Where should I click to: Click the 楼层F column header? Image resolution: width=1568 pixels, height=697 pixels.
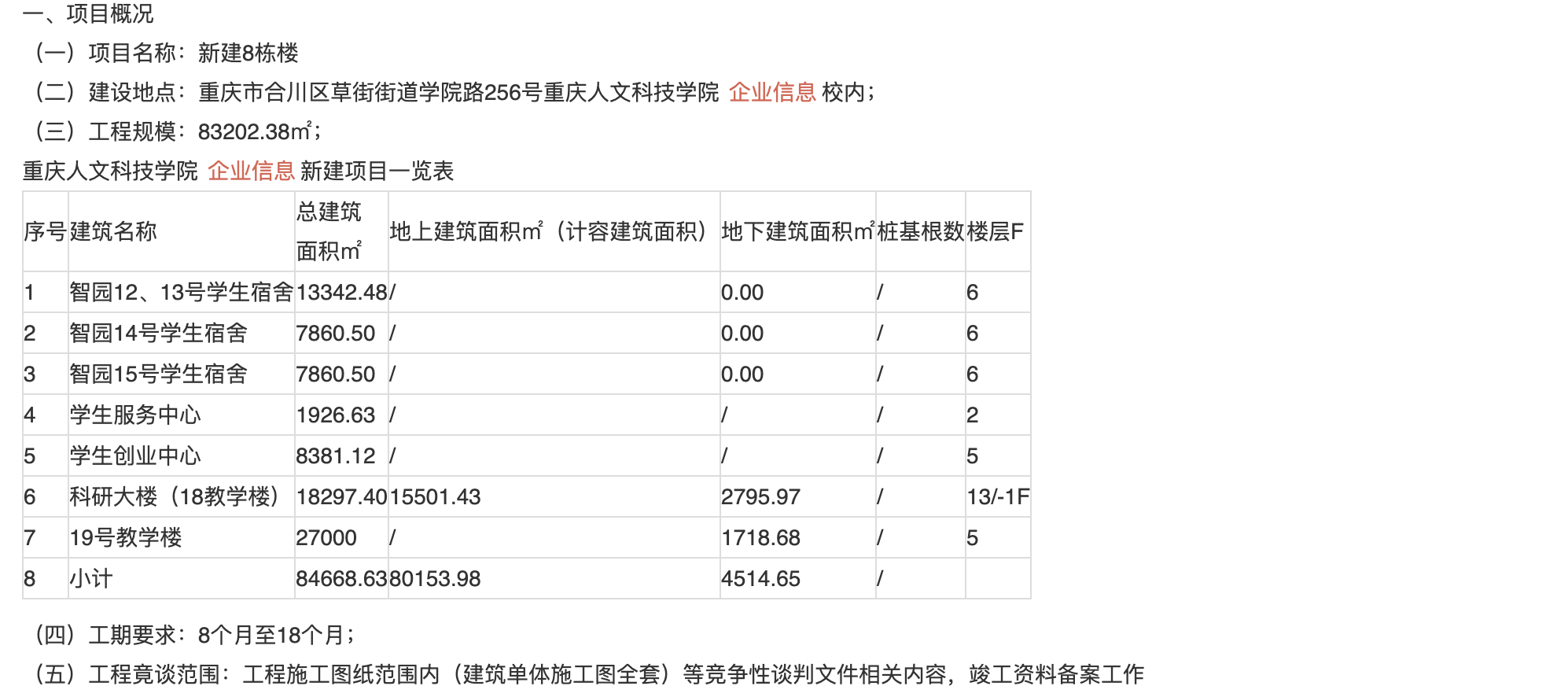pyautogui.click(x=996, y=231)
